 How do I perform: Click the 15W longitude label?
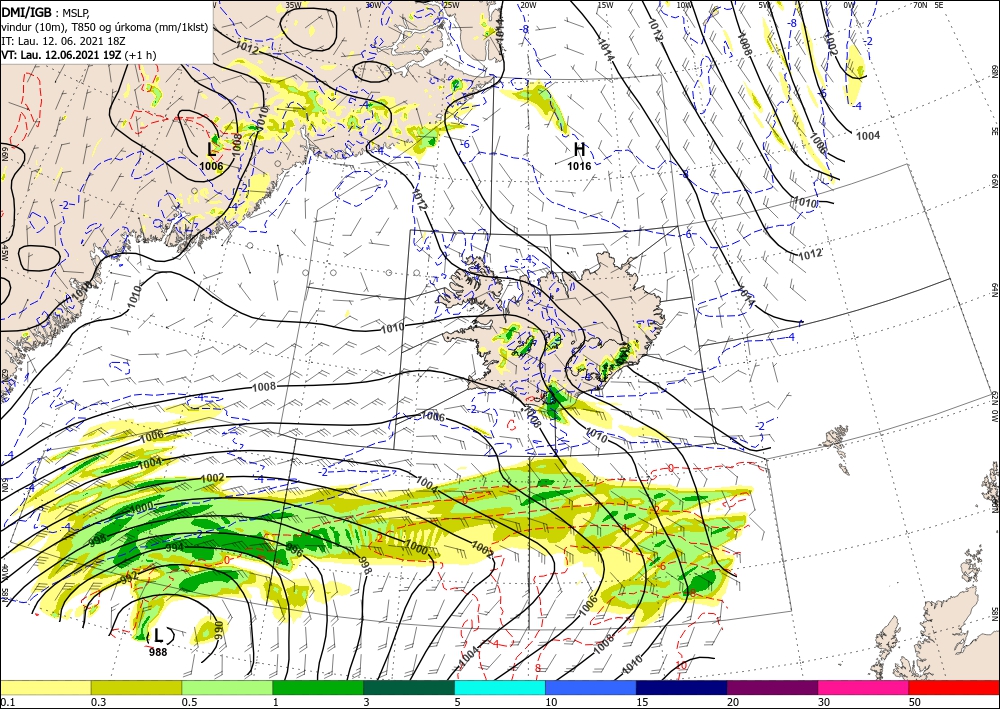tap(605, 5)
